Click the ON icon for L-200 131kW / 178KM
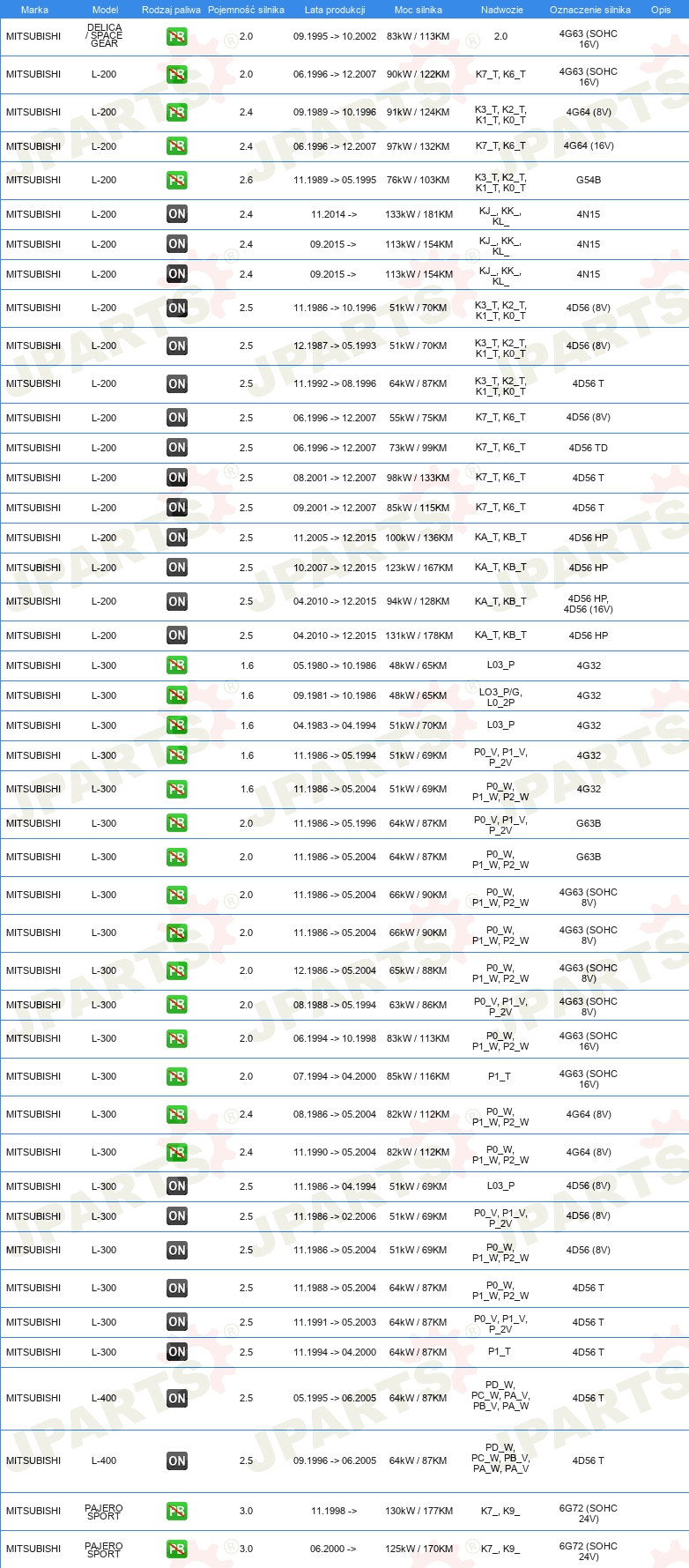 point(177,635)
